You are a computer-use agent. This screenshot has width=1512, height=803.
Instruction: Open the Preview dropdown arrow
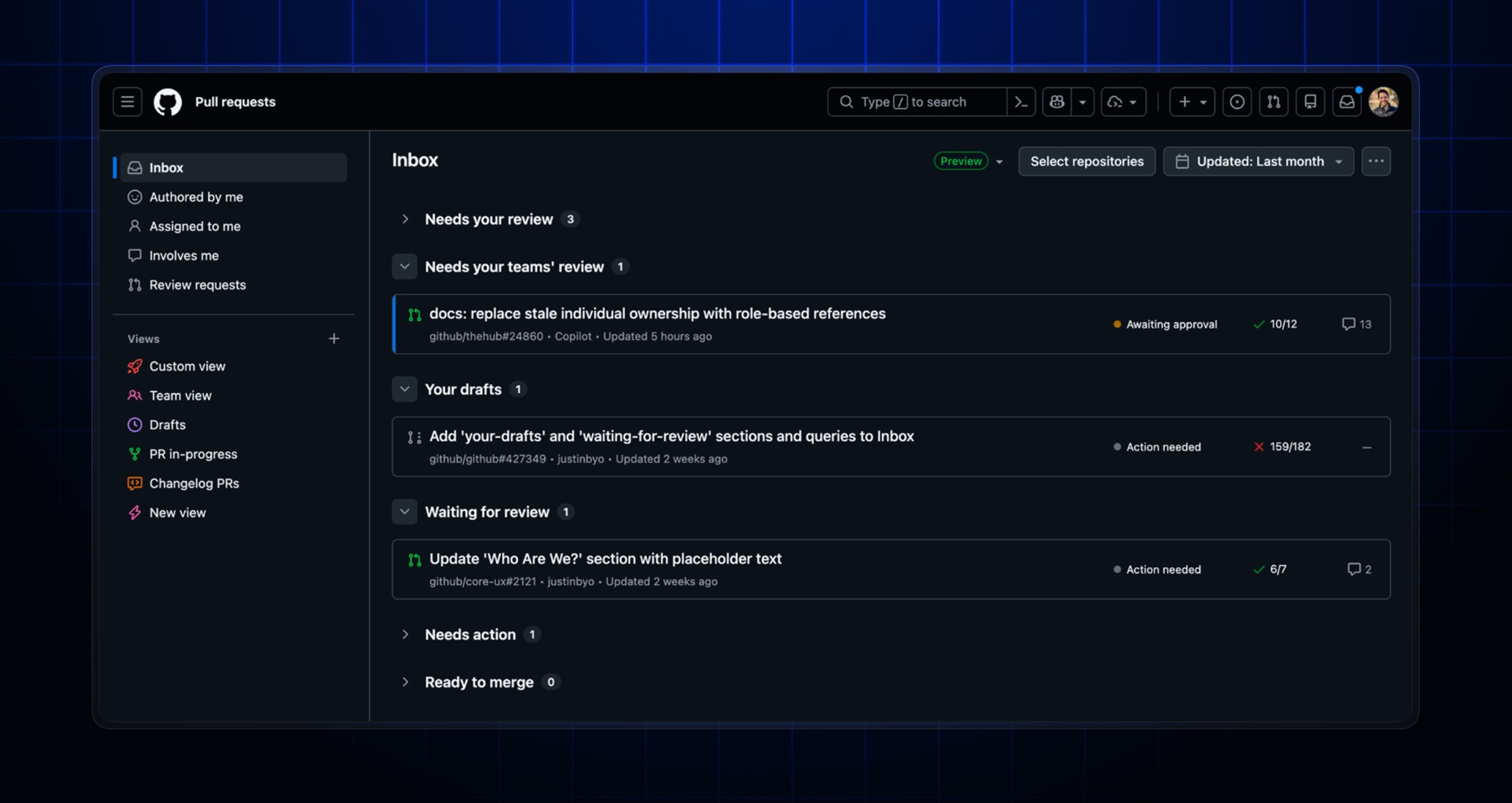999,161
